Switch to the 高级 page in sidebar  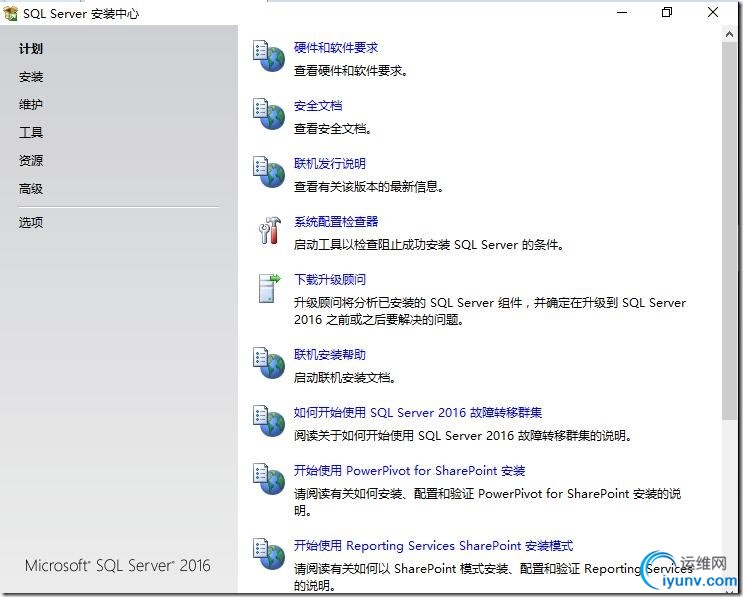tap(31, 189)
